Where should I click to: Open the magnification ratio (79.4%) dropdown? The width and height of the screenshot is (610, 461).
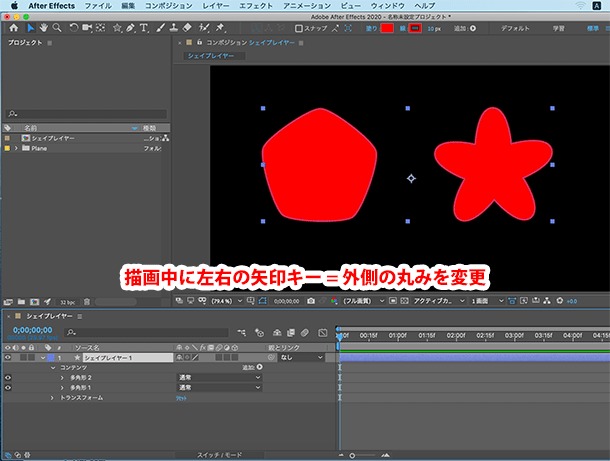[x=227, y=301]
